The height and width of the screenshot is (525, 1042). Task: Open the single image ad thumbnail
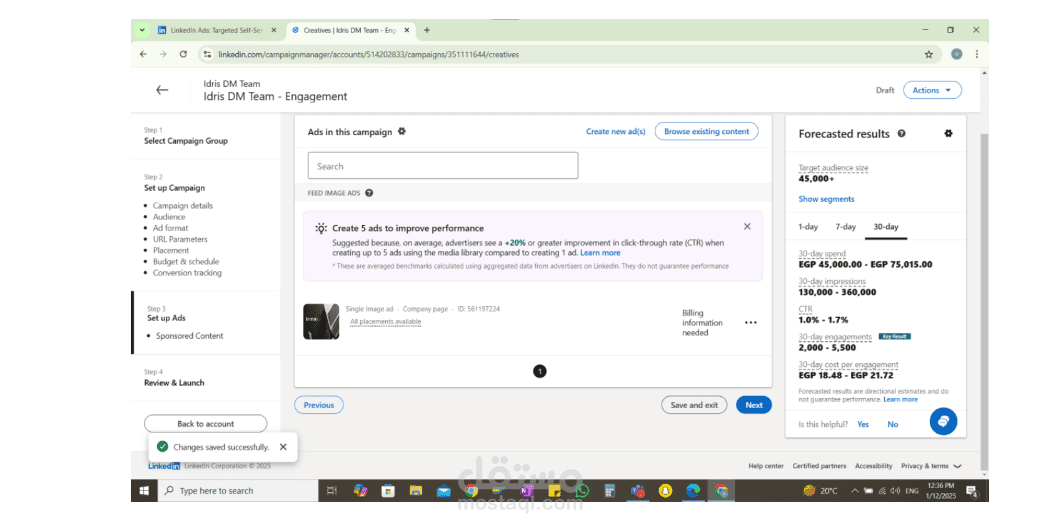coord(321,322)
